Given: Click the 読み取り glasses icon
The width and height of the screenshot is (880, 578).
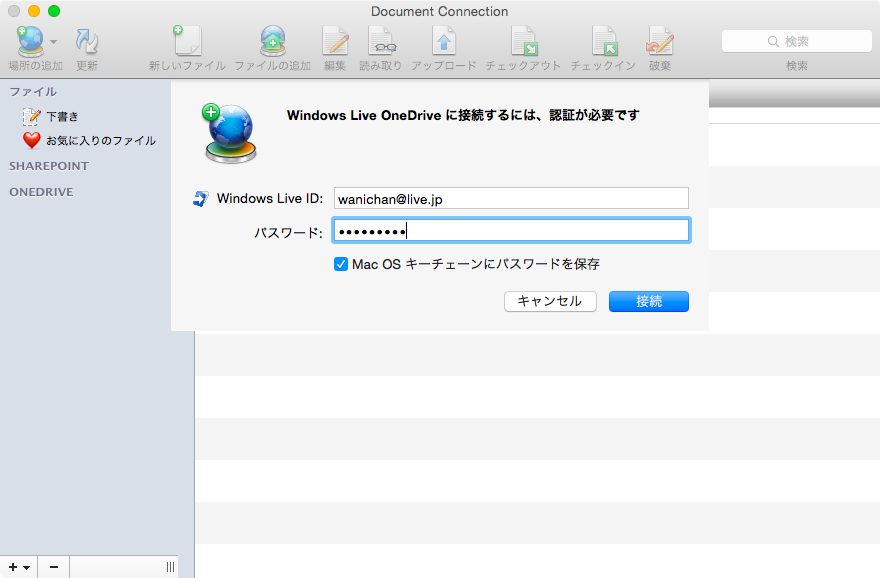Looking at the screenshot, I should (x=382, y=41).
